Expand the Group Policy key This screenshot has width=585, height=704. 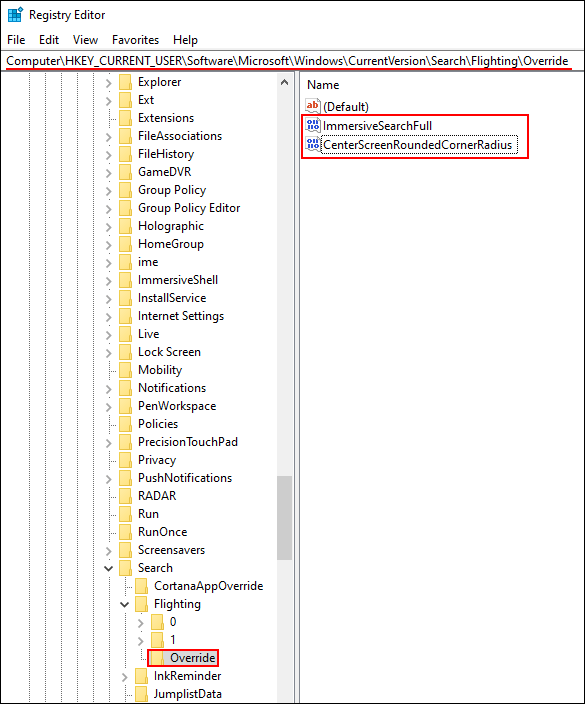click(108, 190)
